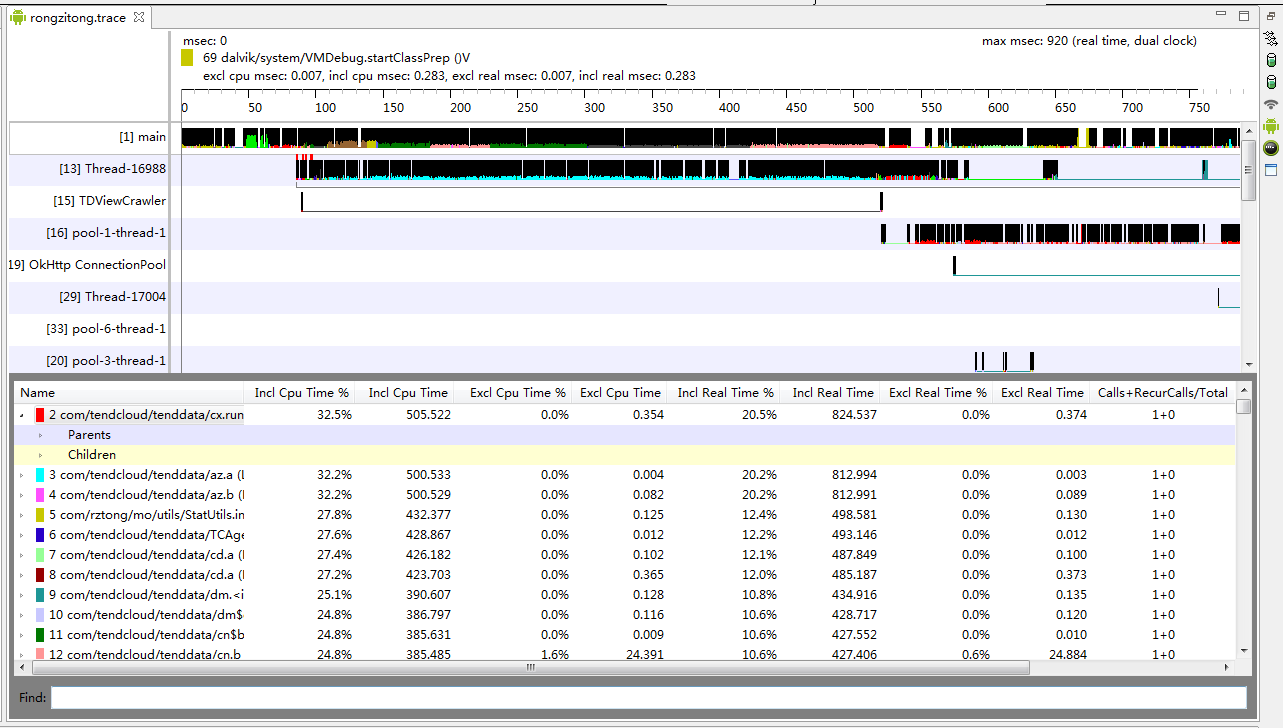Collapse row 2 com/tendcloud/tenddata/cx.run

(x=22, y=415)
